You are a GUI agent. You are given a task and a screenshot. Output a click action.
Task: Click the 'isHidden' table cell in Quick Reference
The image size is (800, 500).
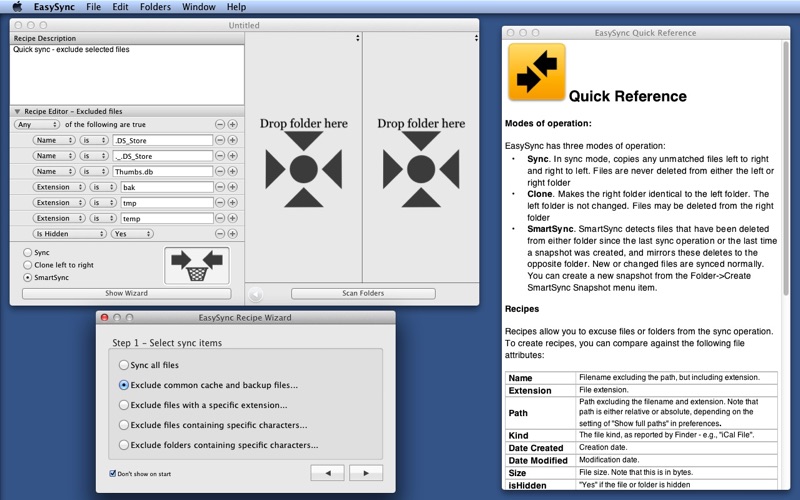(x=540, y=485)
